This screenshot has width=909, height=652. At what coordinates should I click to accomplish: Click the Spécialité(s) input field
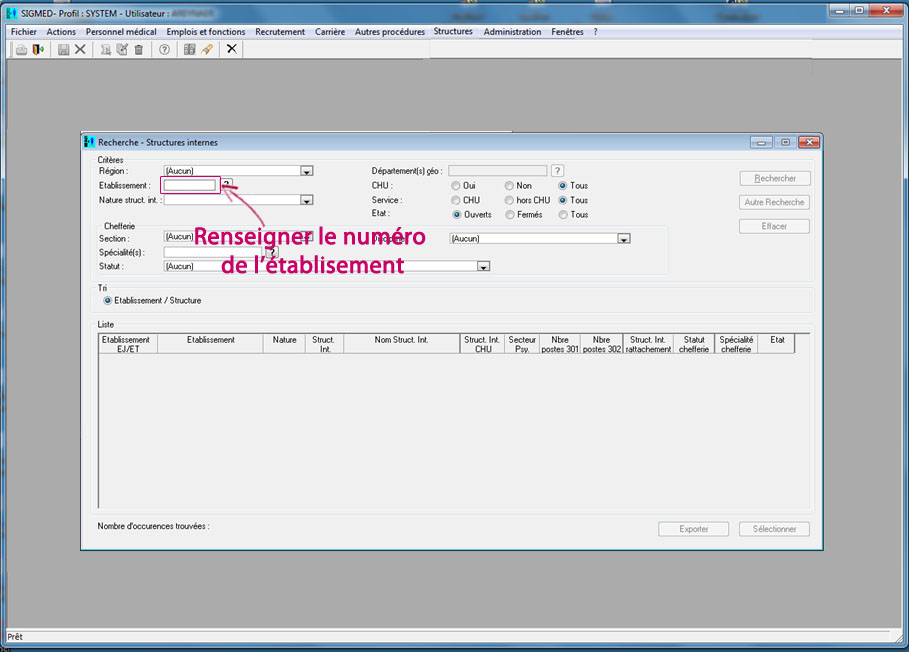(x=214, y=252)
